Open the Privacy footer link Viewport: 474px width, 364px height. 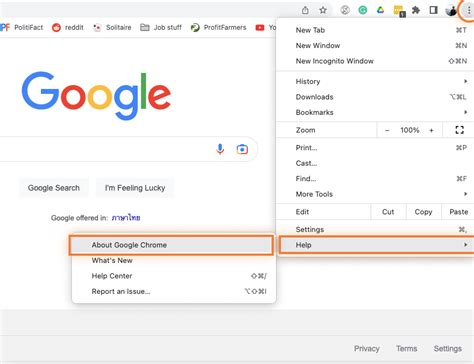(x=367, y=349)
